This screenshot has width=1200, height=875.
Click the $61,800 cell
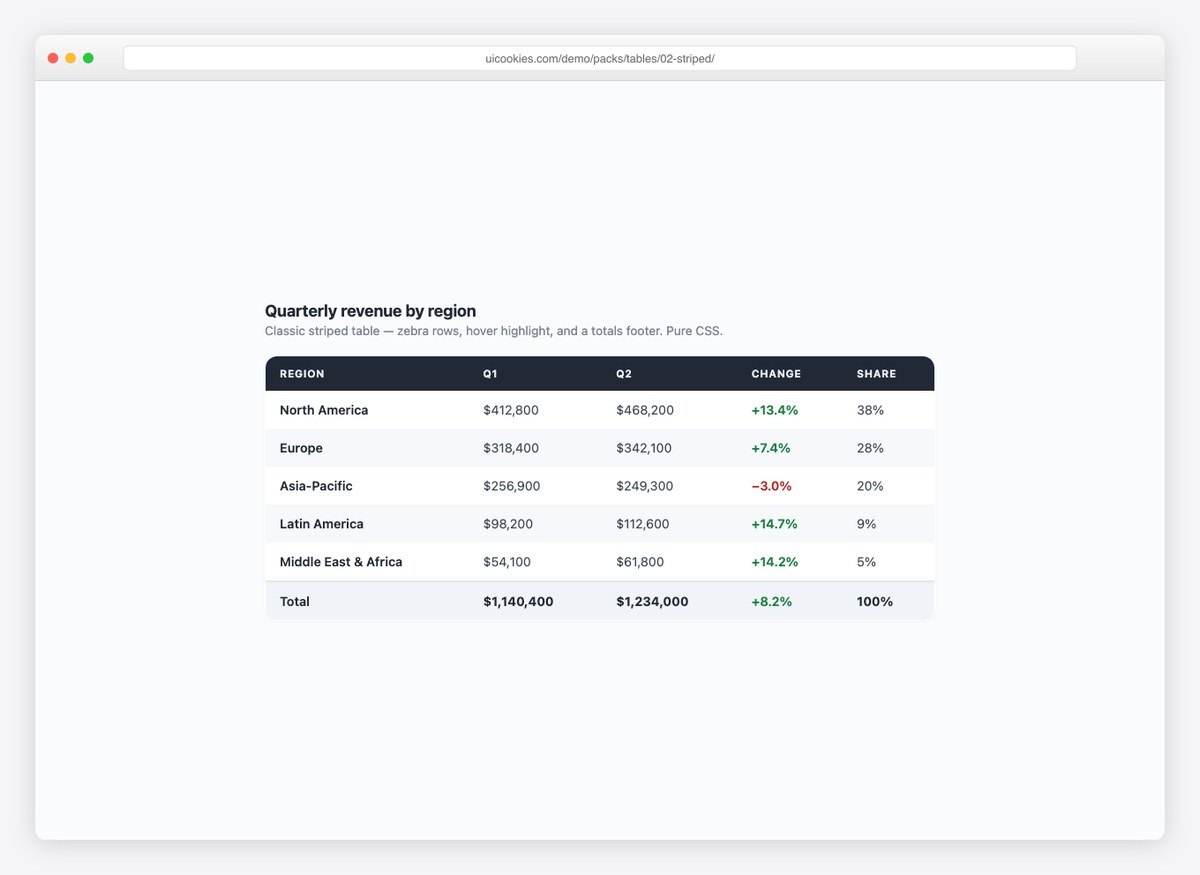(640, 562)
